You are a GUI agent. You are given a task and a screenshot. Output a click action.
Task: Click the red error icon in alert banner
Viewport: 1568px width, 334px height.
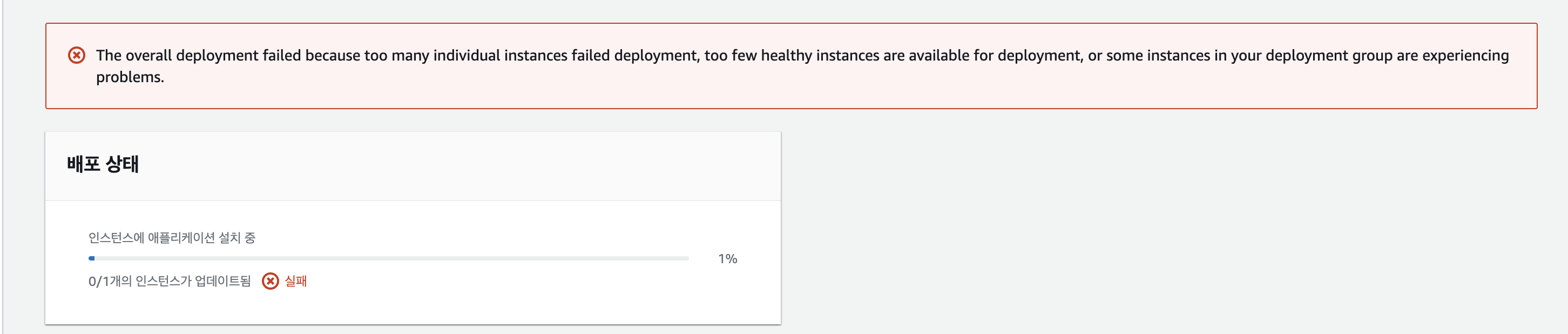pos(76,56)
